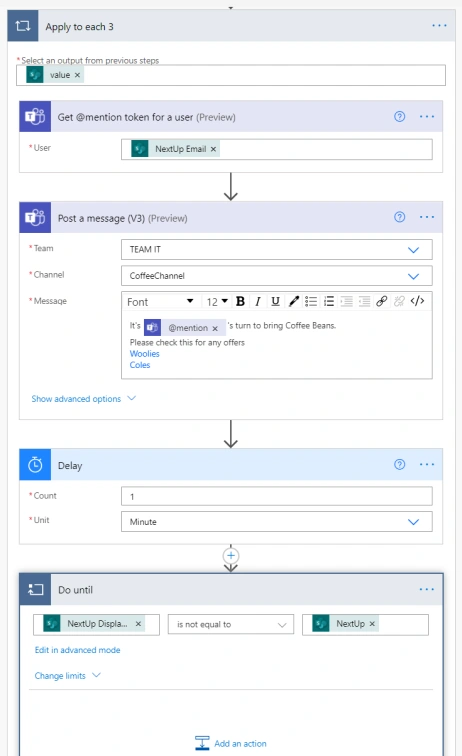Click Add an action in Do until

click(231, 743)
